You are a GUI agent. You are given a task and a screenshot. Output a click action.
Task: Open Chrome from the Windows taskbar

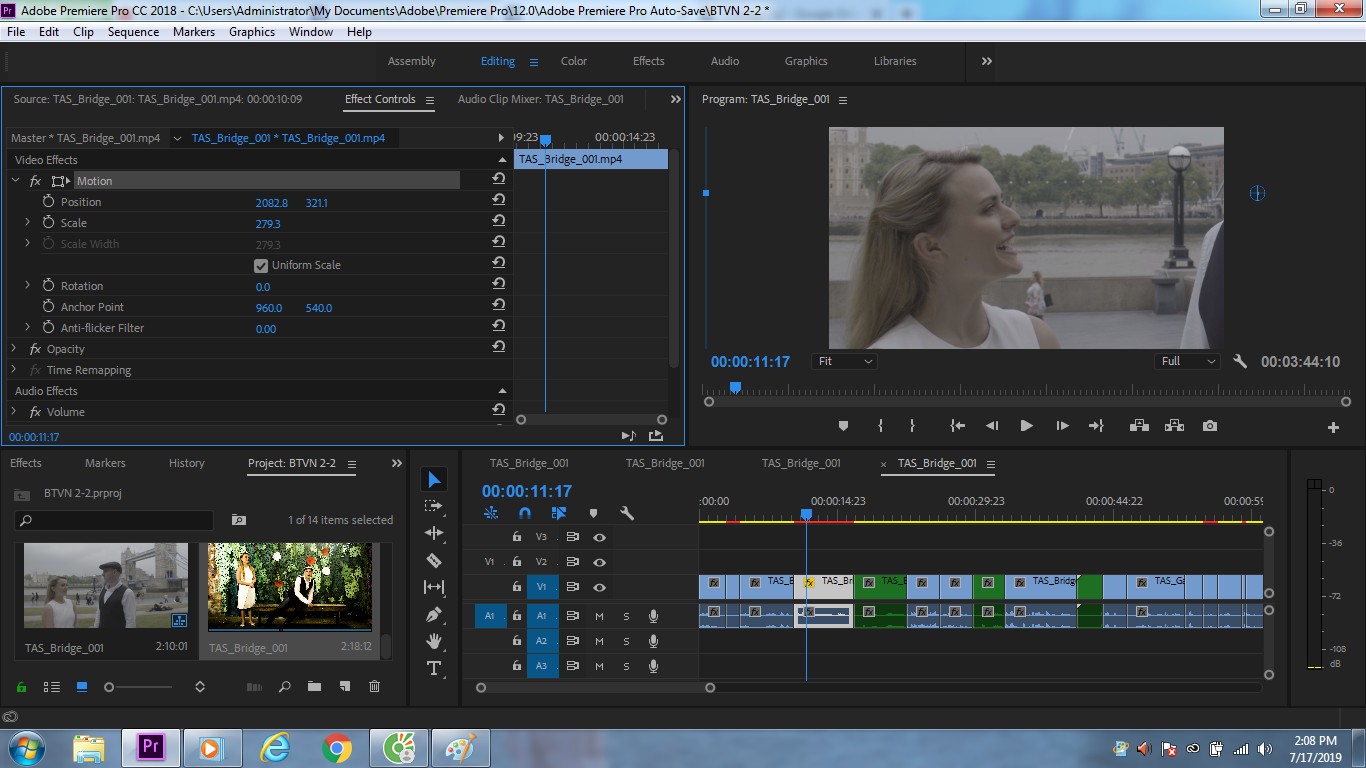click(x=337, y=748)
